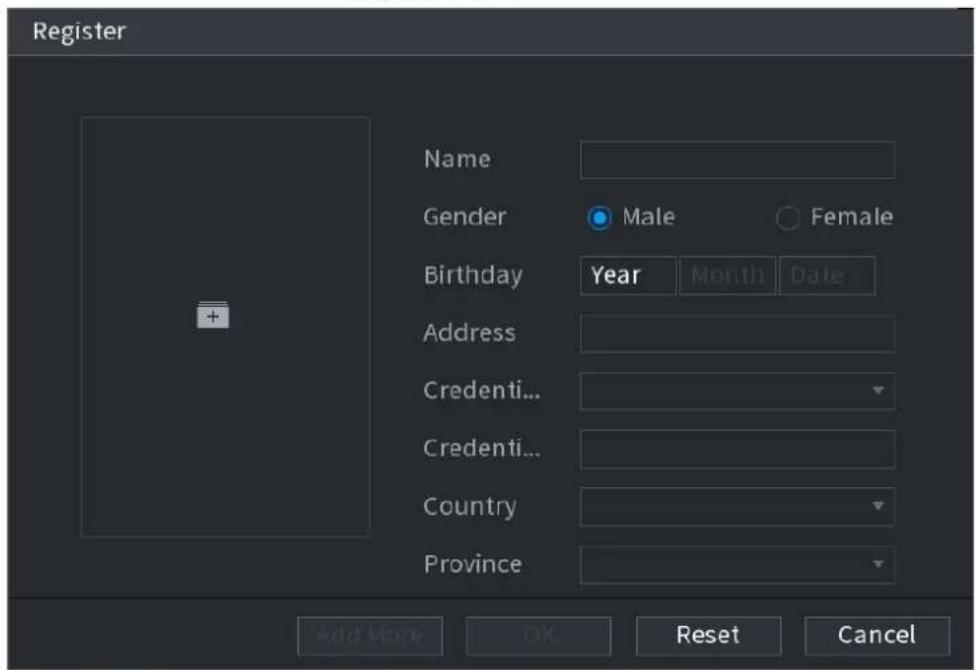Image resolution: width=976 pixels, height=670 pixels.
Task: Click the Country label text
Action: (470, 507)
